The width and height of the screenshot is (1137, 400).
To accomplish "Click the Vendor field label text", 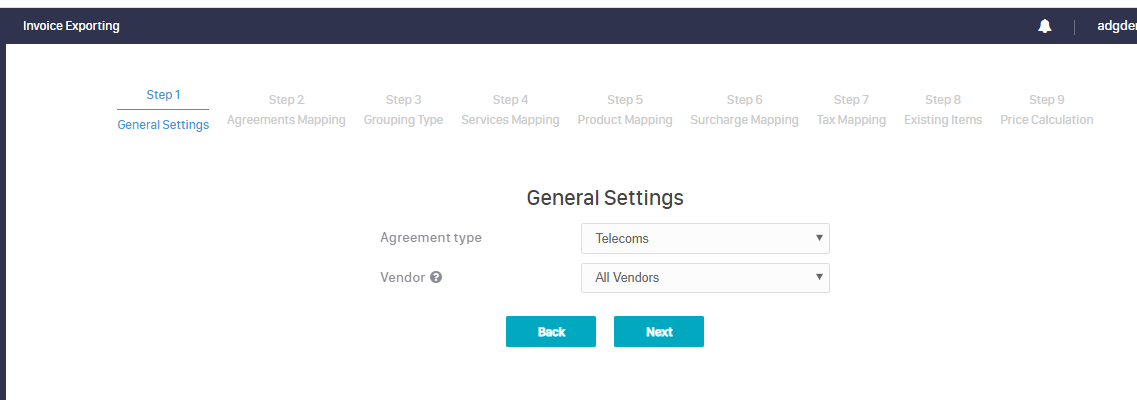I will (x=402, y=278).
